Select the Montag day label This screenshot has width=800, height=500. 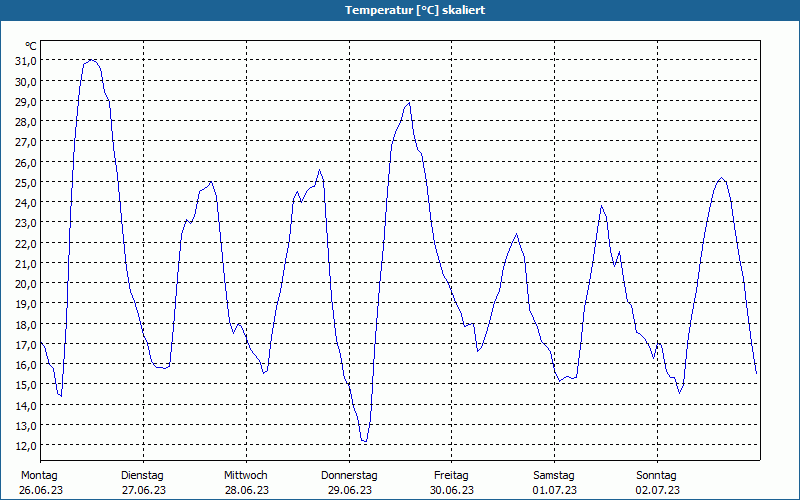pos(39,476)
